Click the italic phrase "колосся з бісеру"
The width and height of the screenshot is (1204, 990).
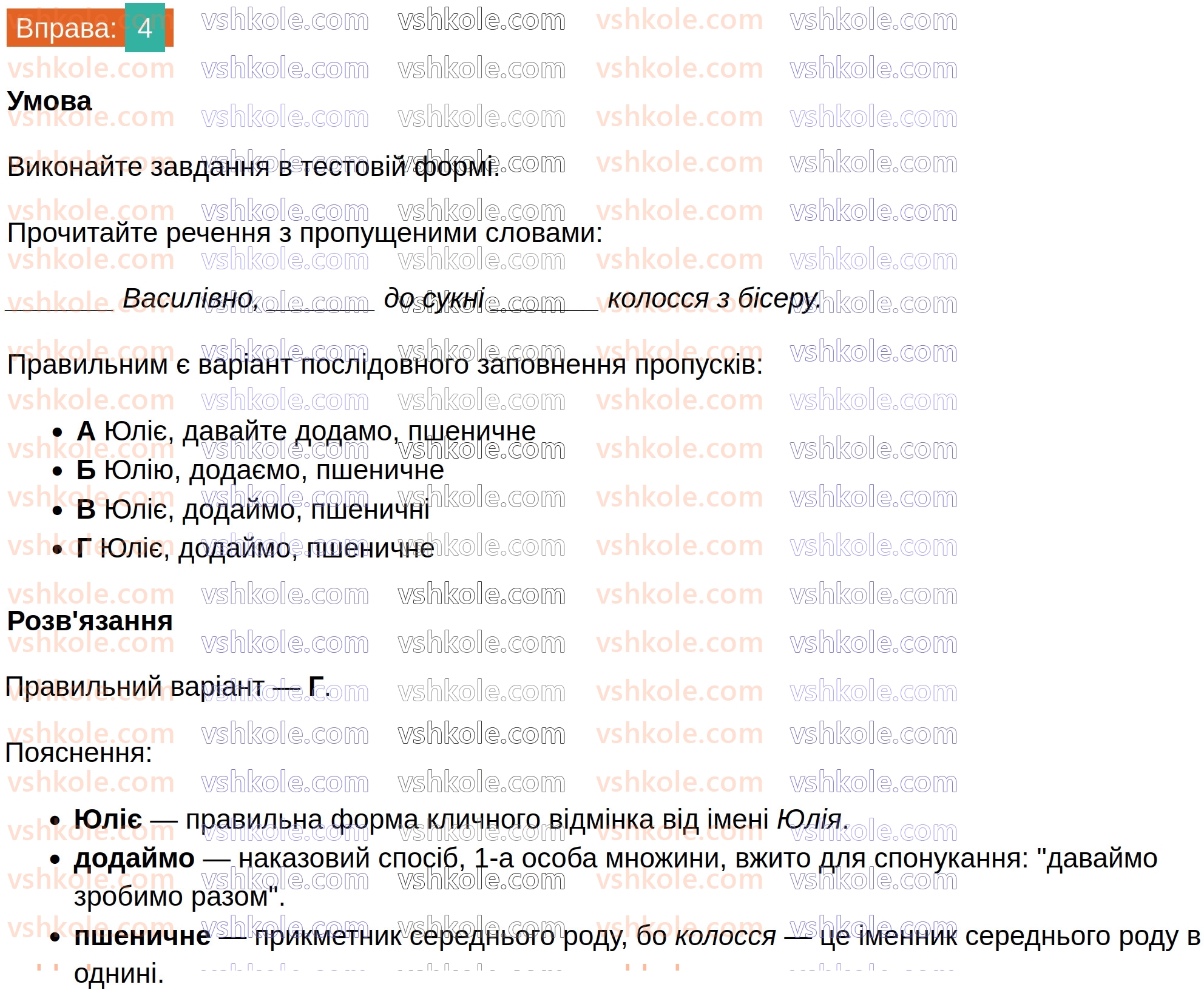(714, 299)
